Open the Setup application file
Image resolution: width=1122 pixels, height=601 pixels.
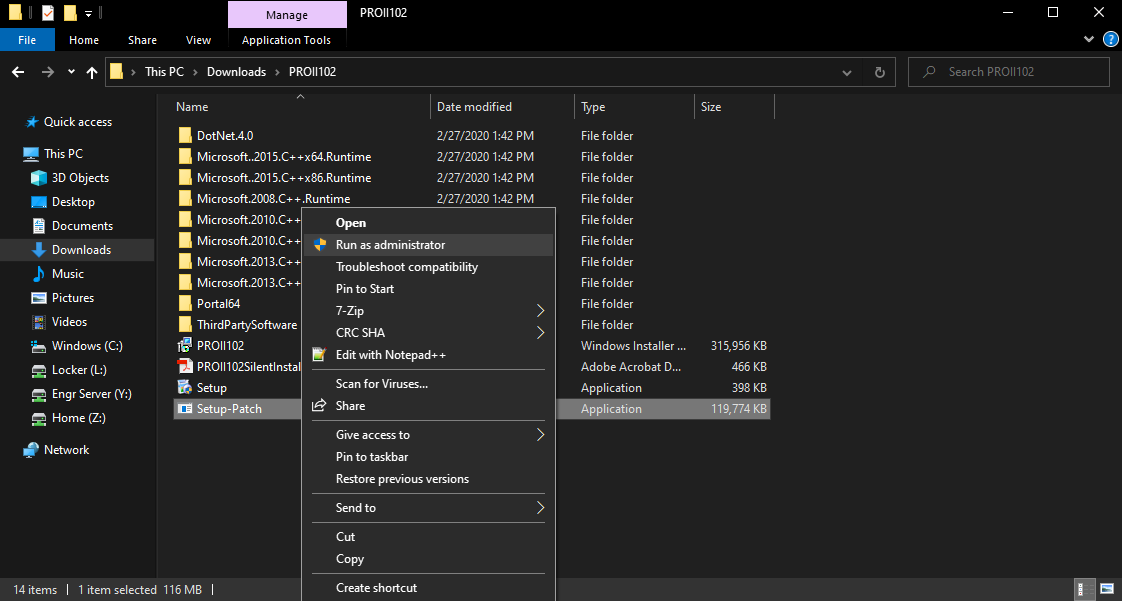pos(211,388)
